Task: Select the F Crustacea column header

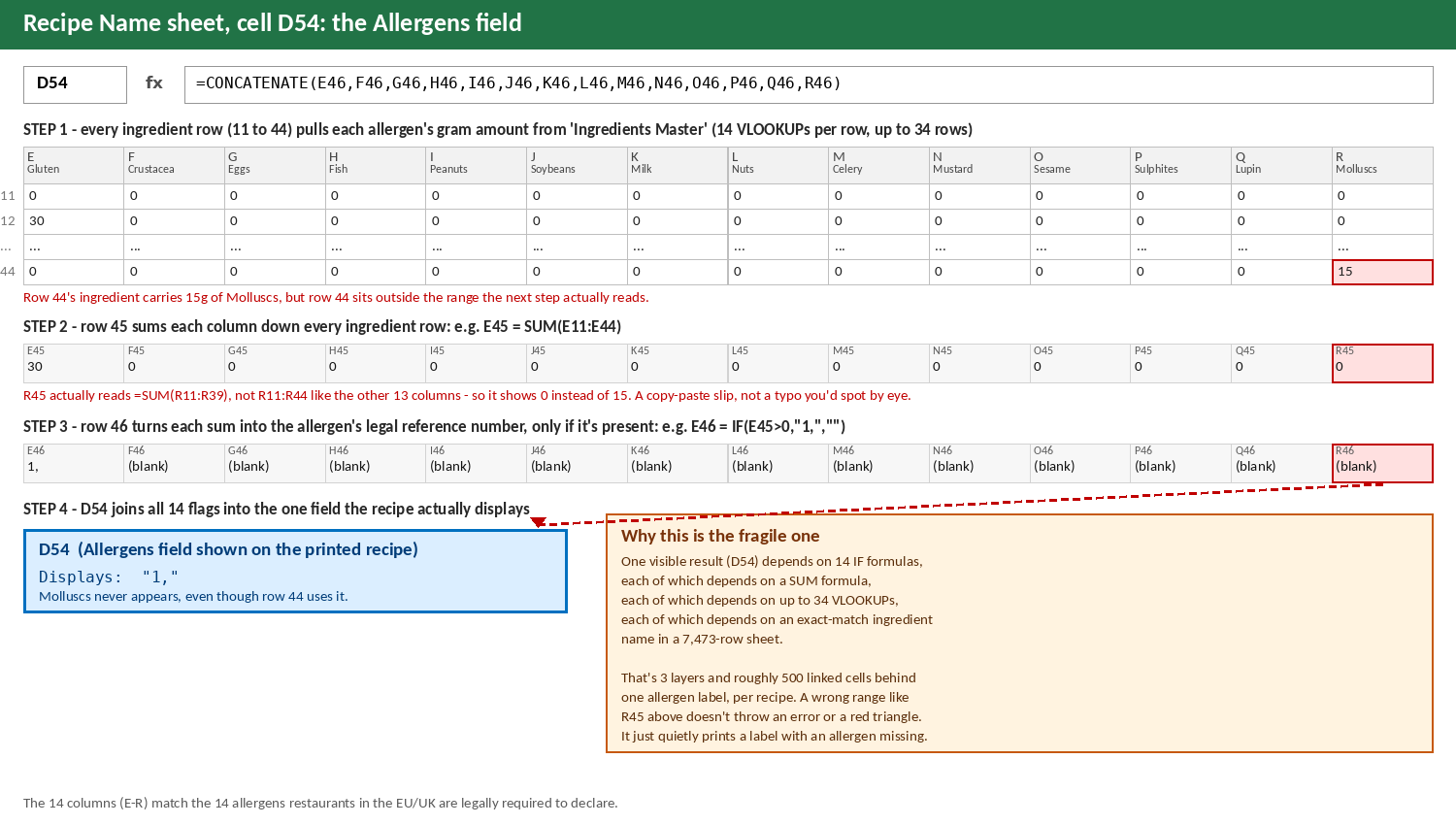Action: click(175, 165)
